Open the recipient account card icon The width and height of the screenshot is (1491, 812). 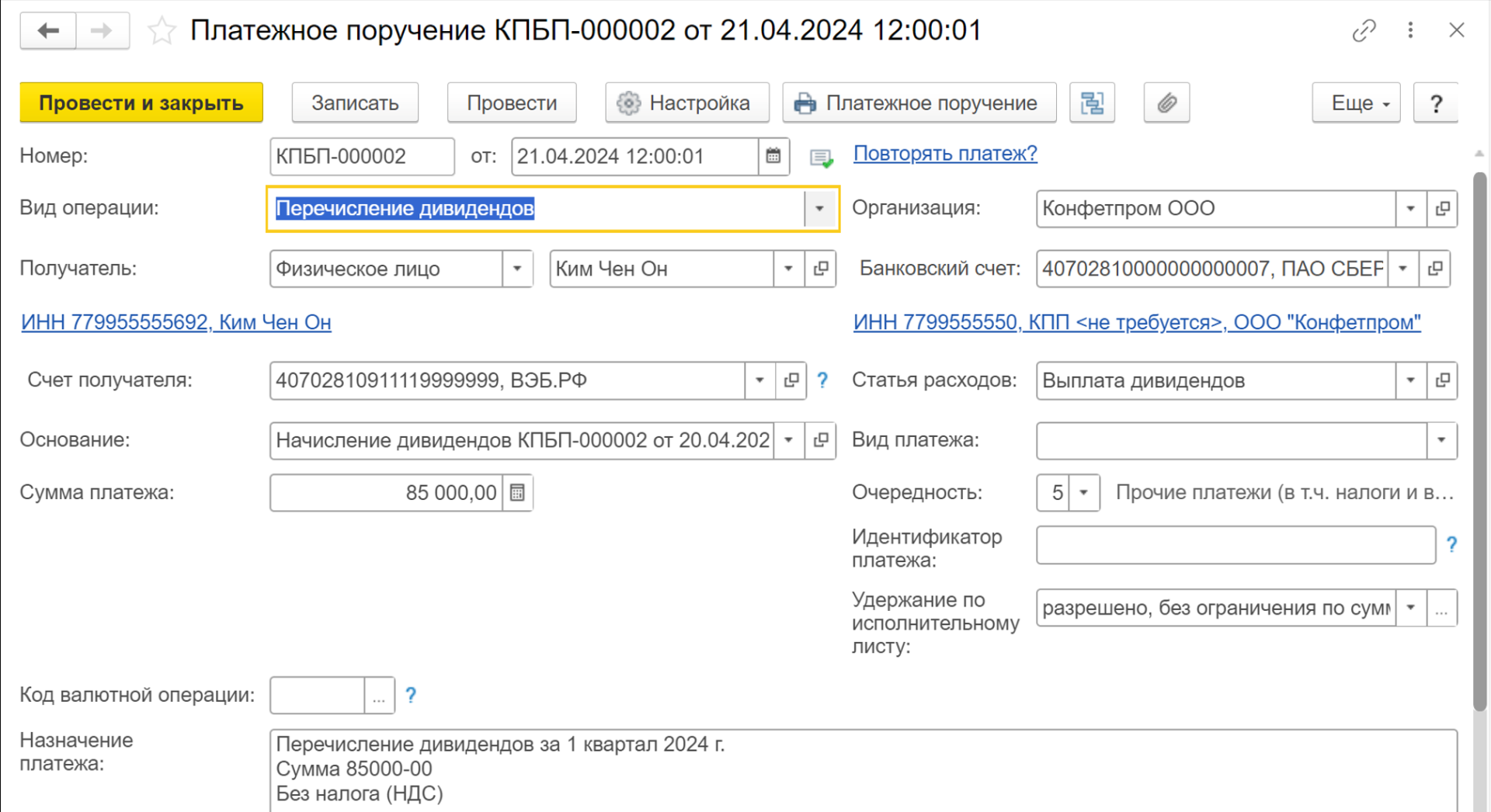(791, 380)
